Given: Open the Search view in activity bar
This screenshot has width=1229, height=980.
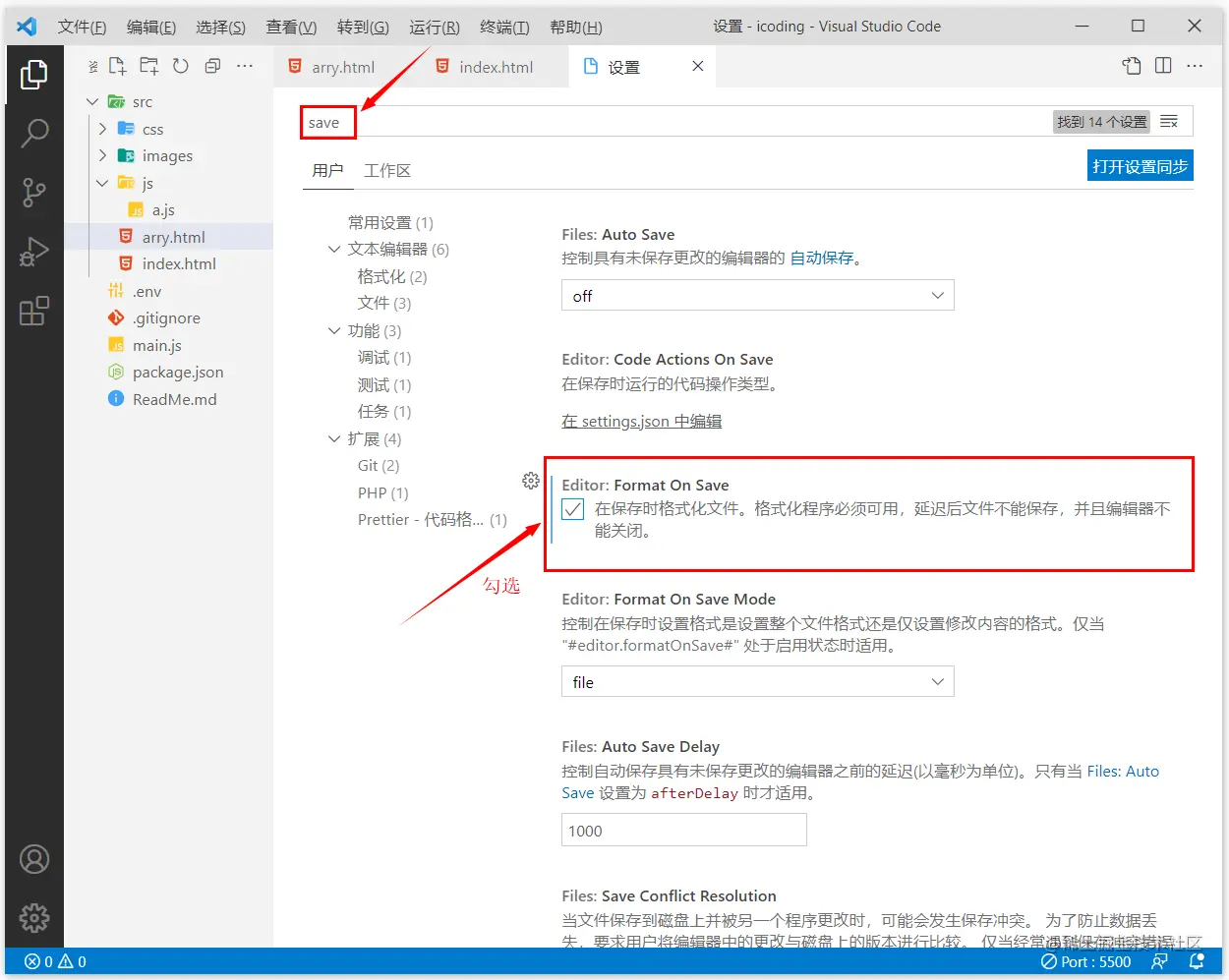Looking at the screenshot, I should (x=34, y=133).
